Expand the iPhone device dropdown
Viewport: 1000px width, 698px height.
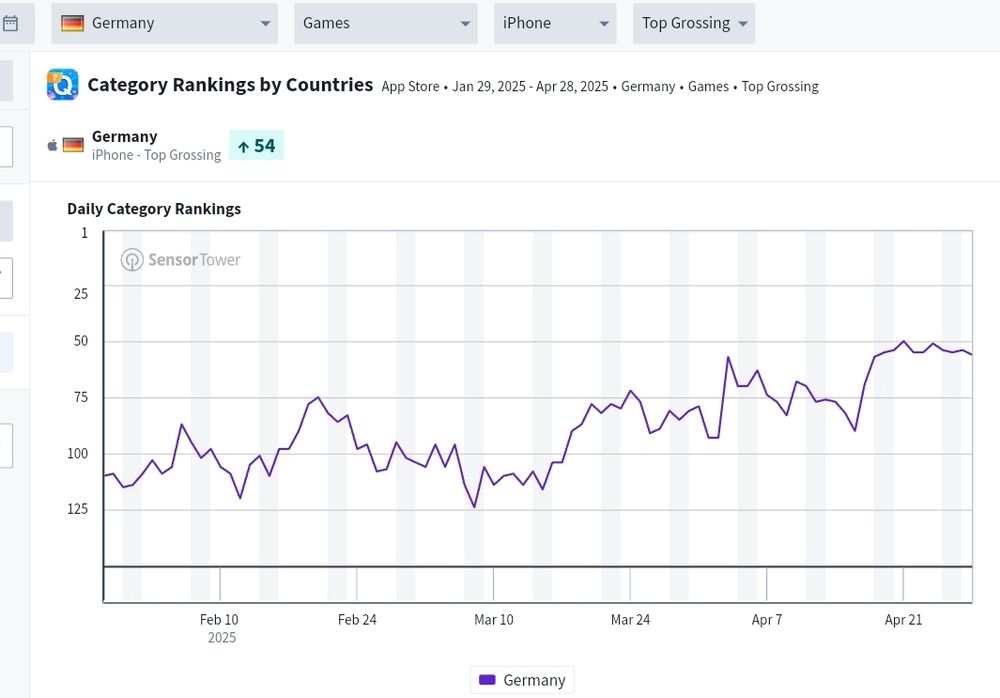(555, 24)
